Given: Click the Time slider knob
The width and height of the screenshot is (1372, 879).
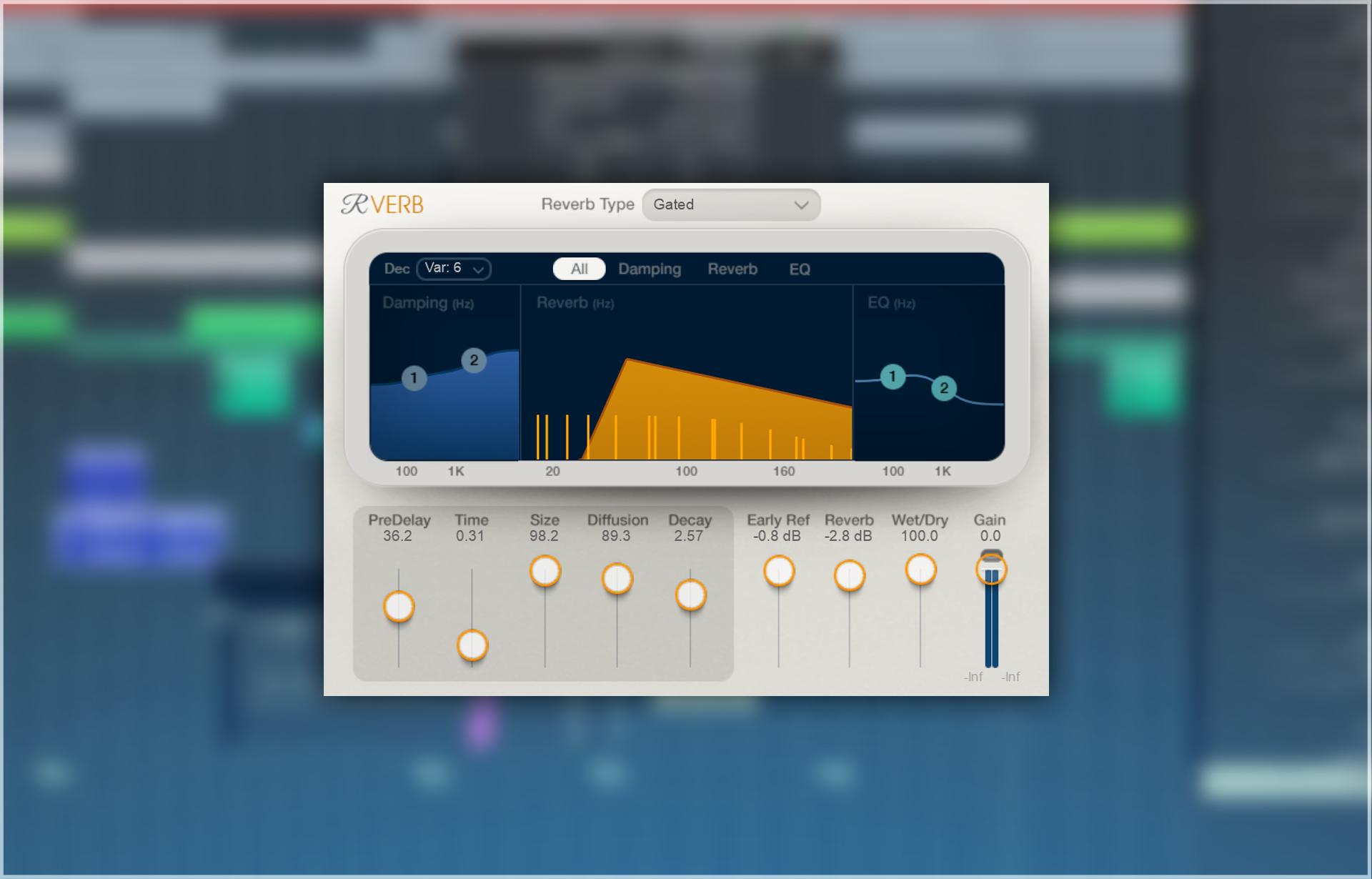Looking at the screenshot, I should point(472,645).
